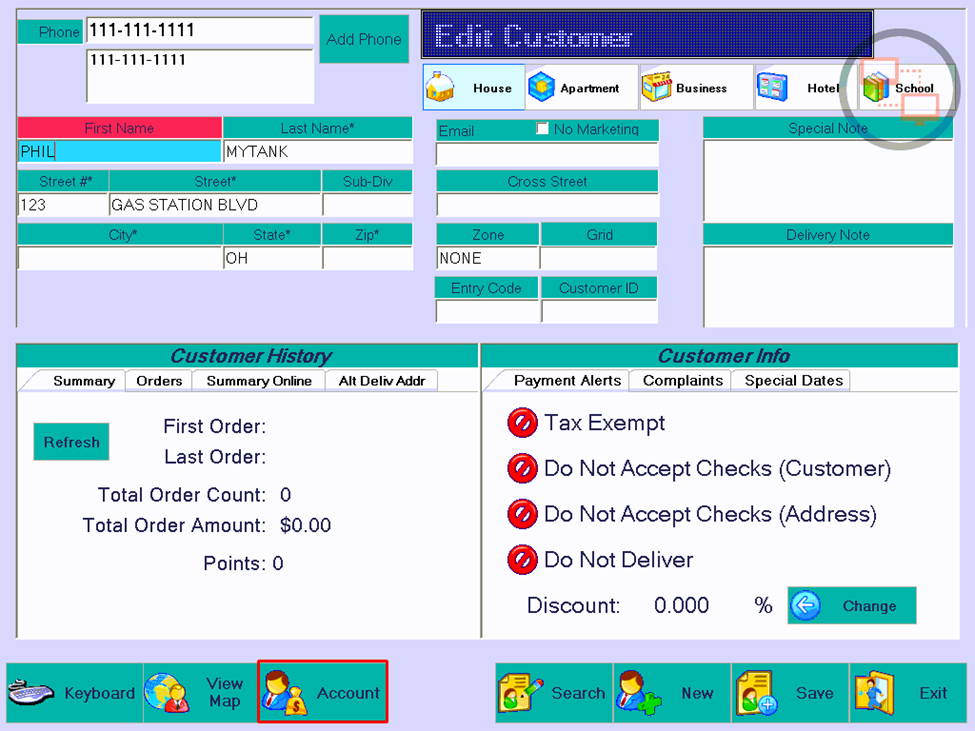Change the discount percentage
The image size is (975, 731).
click(x=852, y=605)
